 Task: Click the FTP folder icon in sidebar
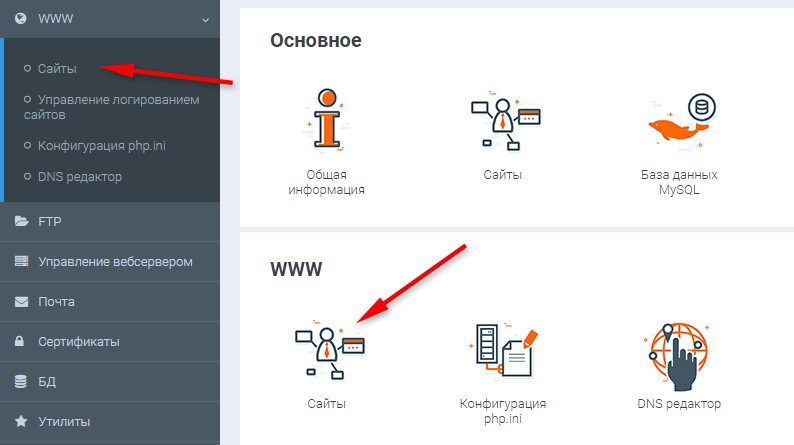click(20, 222)
